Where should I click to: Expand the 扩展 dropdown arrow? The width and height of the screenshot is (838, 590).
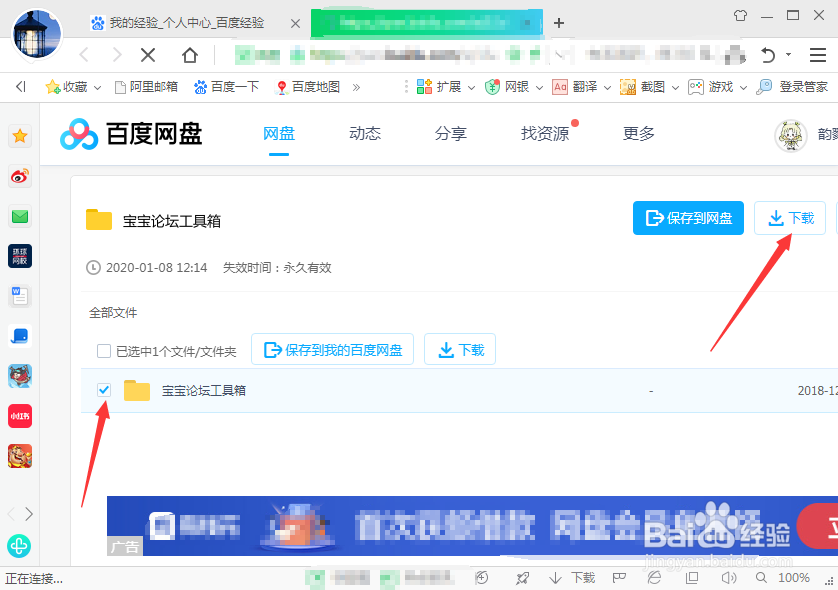[x=471, y=87]
